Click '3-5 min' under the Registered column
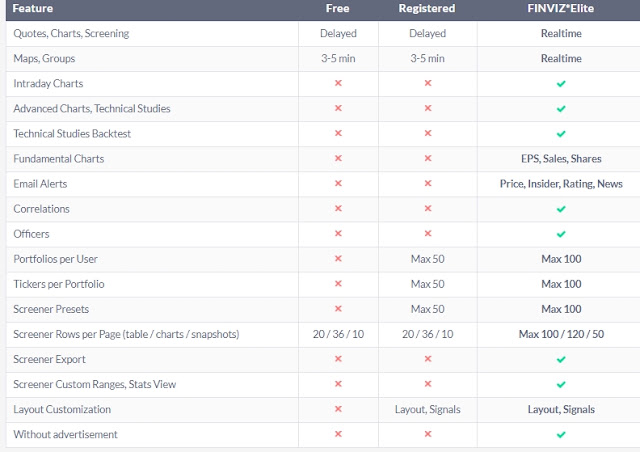 [x=427, y=58]
